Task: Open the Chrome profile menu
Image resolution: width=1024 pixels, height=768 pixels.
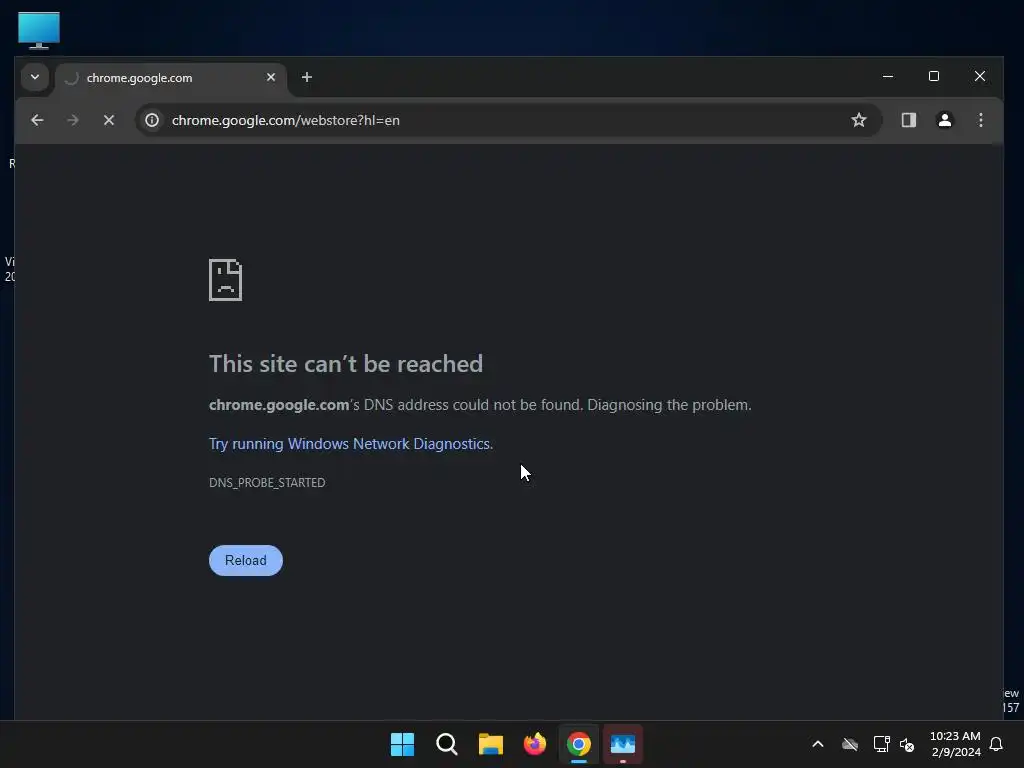Action: pos(944,120)
